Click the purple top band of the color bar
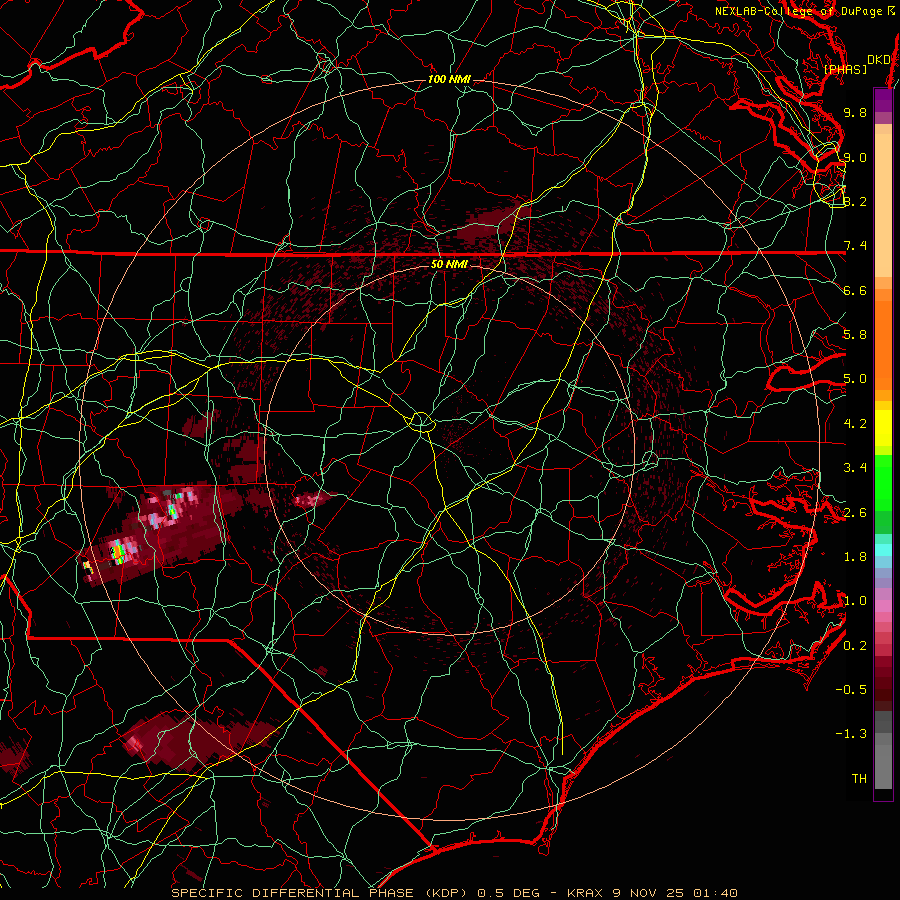 pos(883,100)
